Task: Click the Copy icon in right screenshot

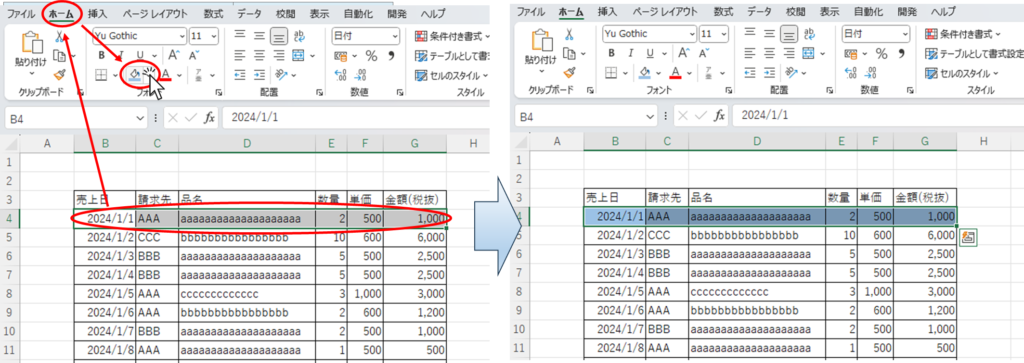Action: click(569, 54)
